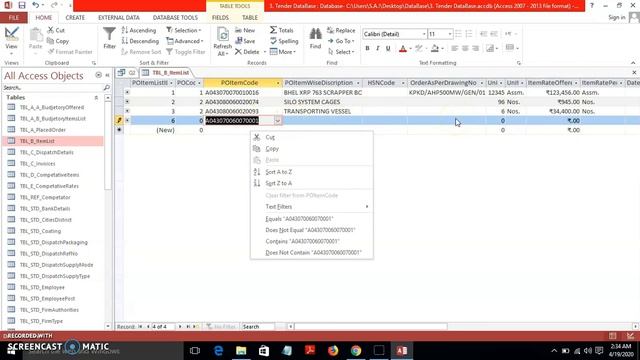Click the Copy command in Clipboard group

(x=58, y=41)
